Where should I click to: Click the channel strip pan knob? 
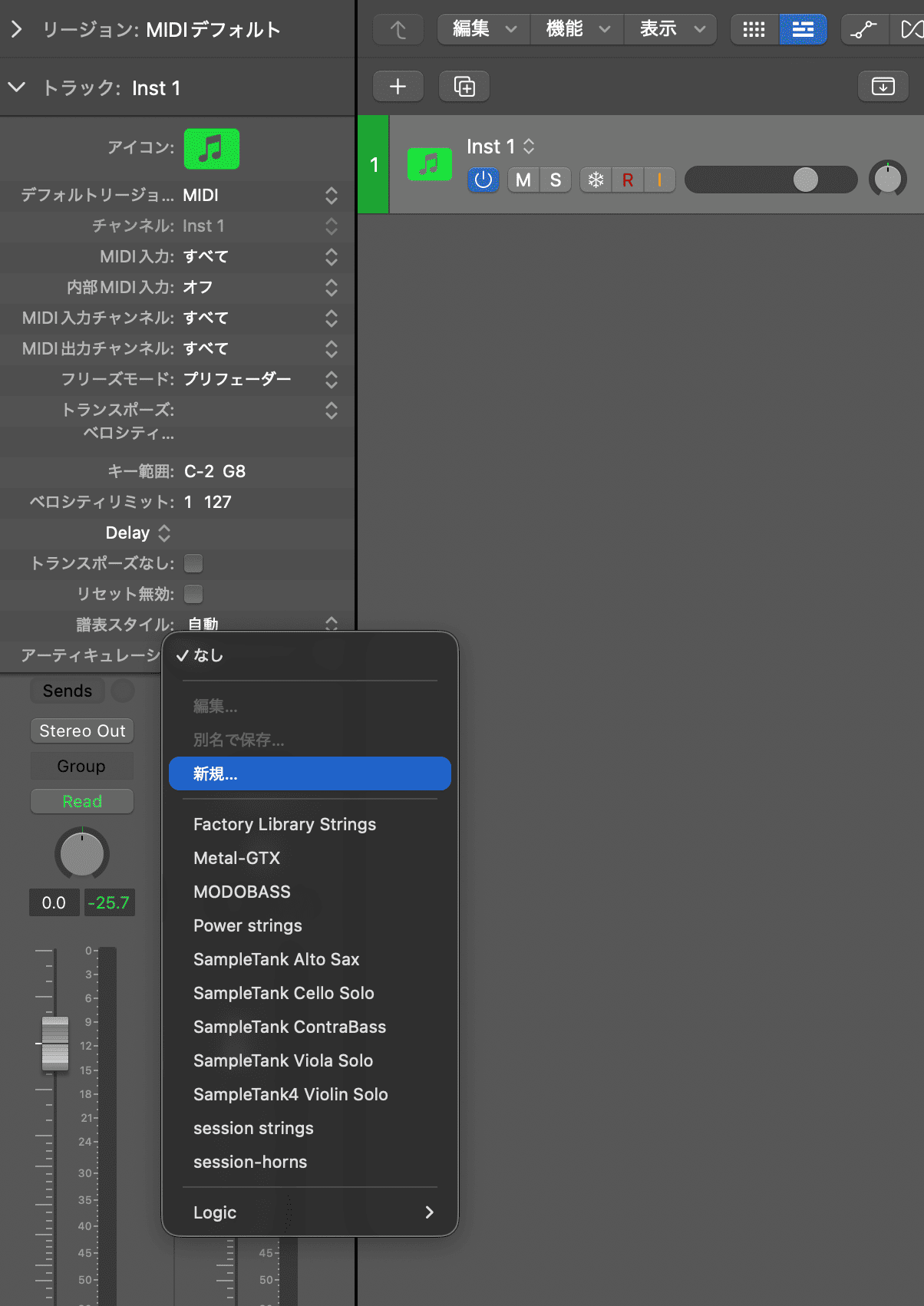click(x=82, y=853)
